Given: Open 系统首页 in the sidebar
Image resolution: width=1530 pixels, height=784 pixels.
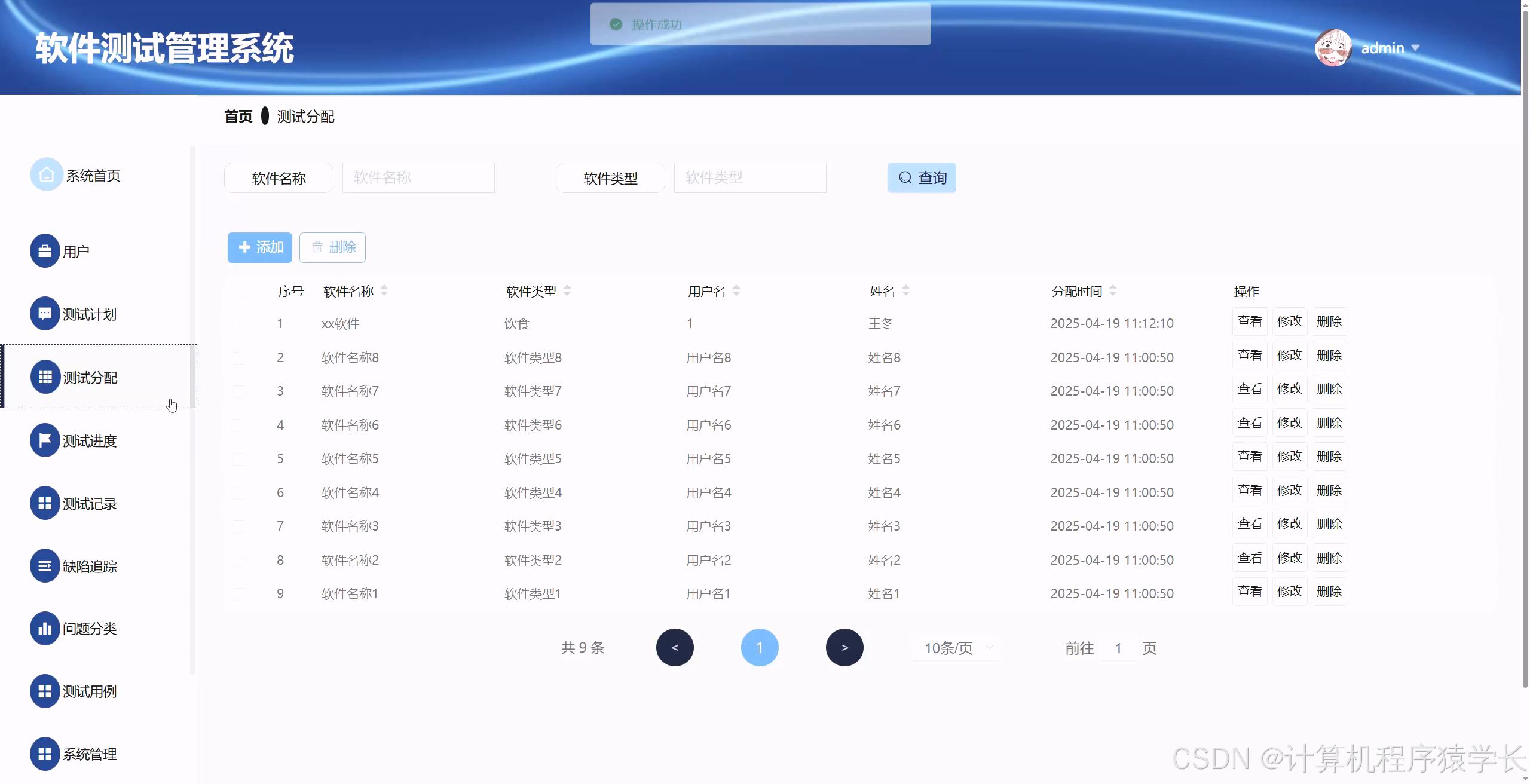Looking at the screenshot, I should (x=93, y=176).
